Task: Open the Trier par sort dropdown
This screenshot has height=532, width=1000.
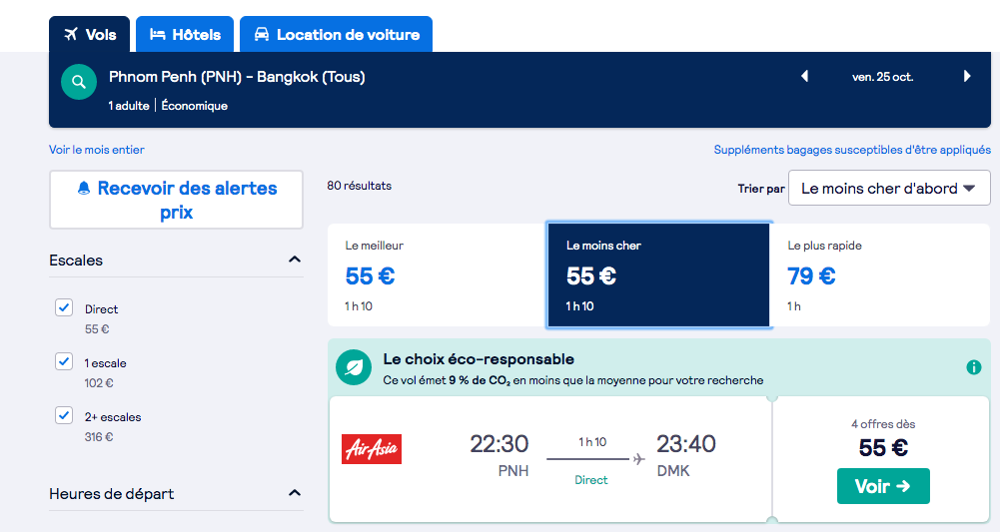Action: pos(889,188)
